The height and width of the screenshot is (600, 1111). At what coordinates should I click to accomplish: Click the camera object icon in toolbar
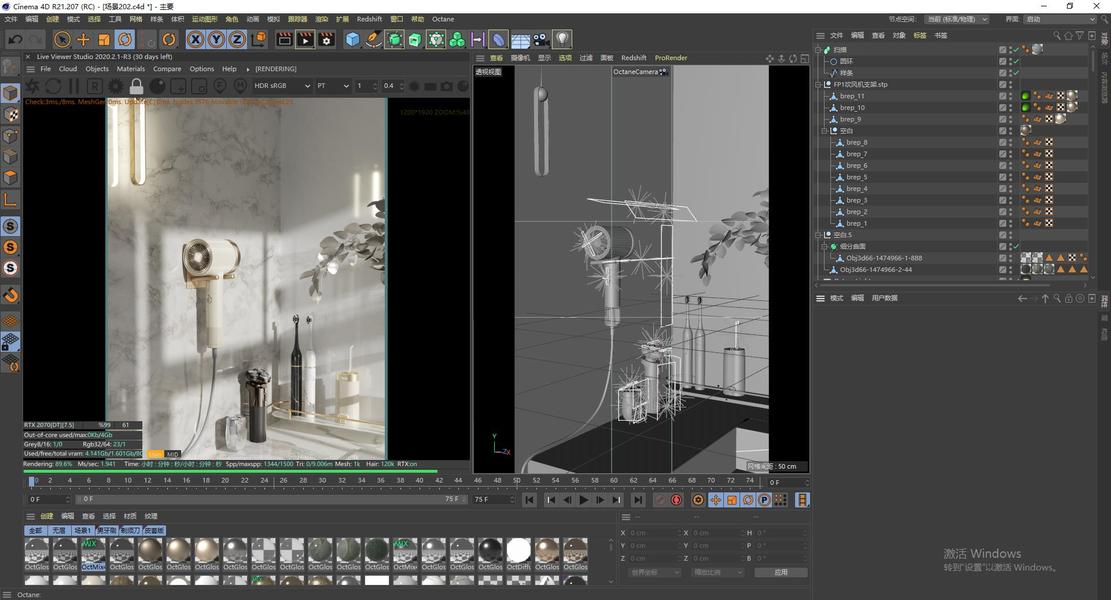541,40
